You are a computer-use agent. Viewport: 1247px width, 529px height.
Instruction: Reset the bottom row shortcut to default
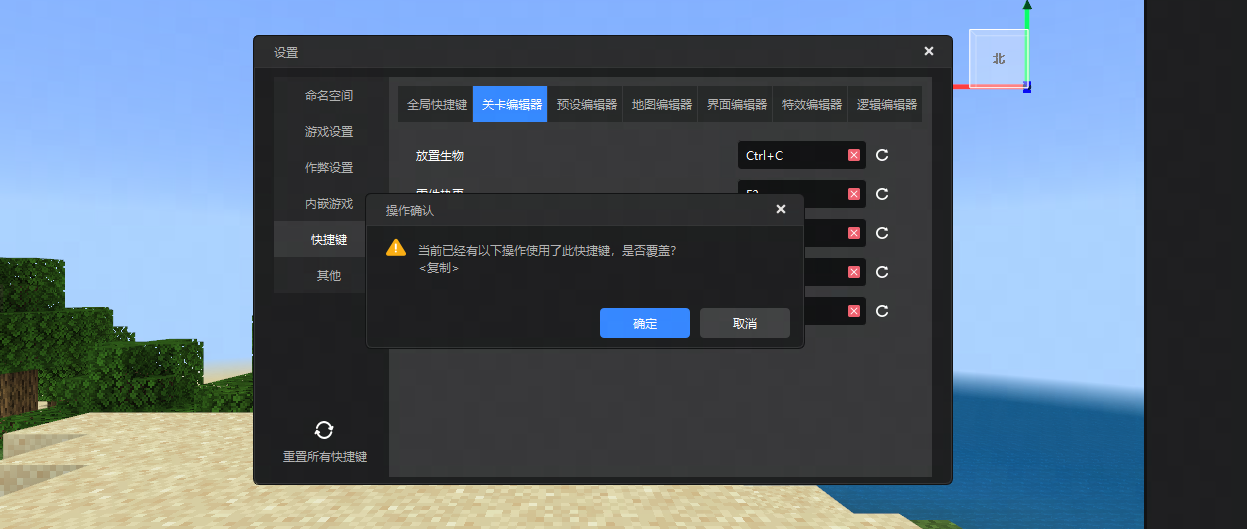882,311
